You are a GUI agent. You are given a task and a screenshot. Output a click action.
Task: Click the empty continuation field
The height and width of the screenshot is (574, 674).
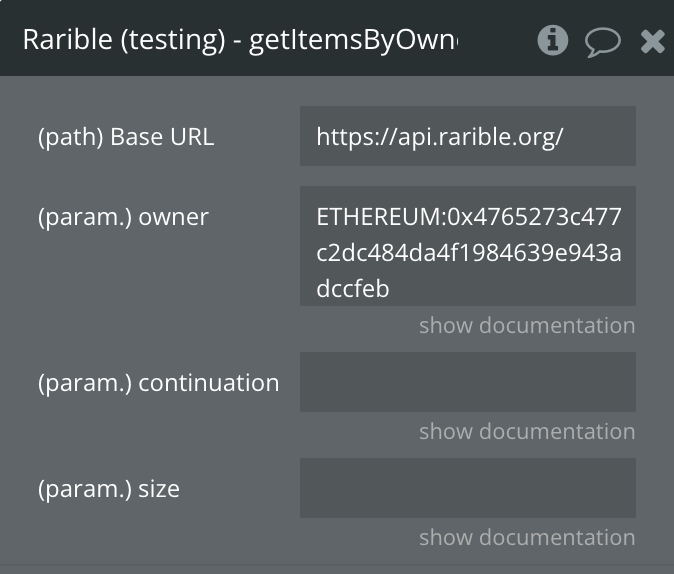click(468, 382)
